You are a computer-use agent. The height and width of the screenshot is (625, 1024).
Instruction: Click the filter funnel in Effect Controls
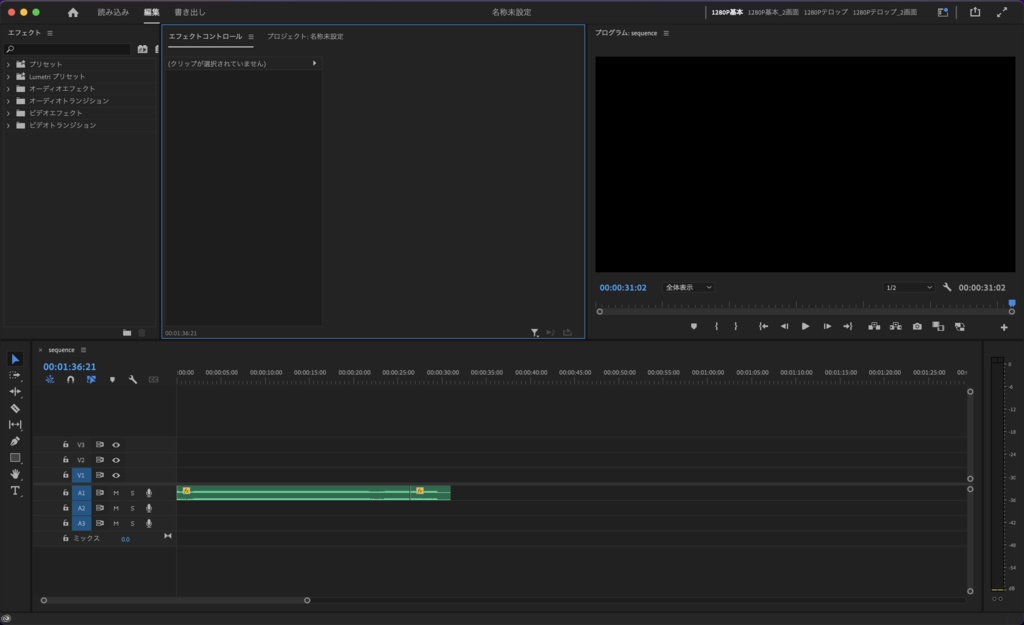click(534, 333)
